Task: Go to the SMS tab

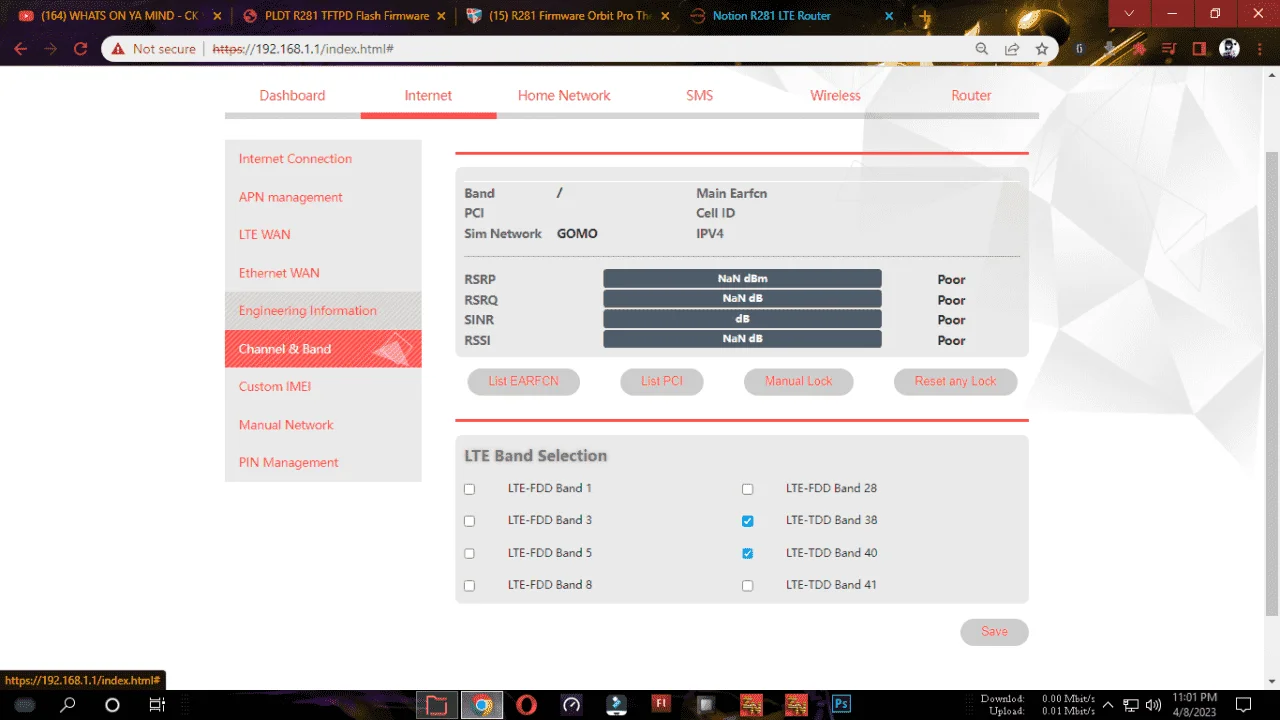Action: (699, 96)
